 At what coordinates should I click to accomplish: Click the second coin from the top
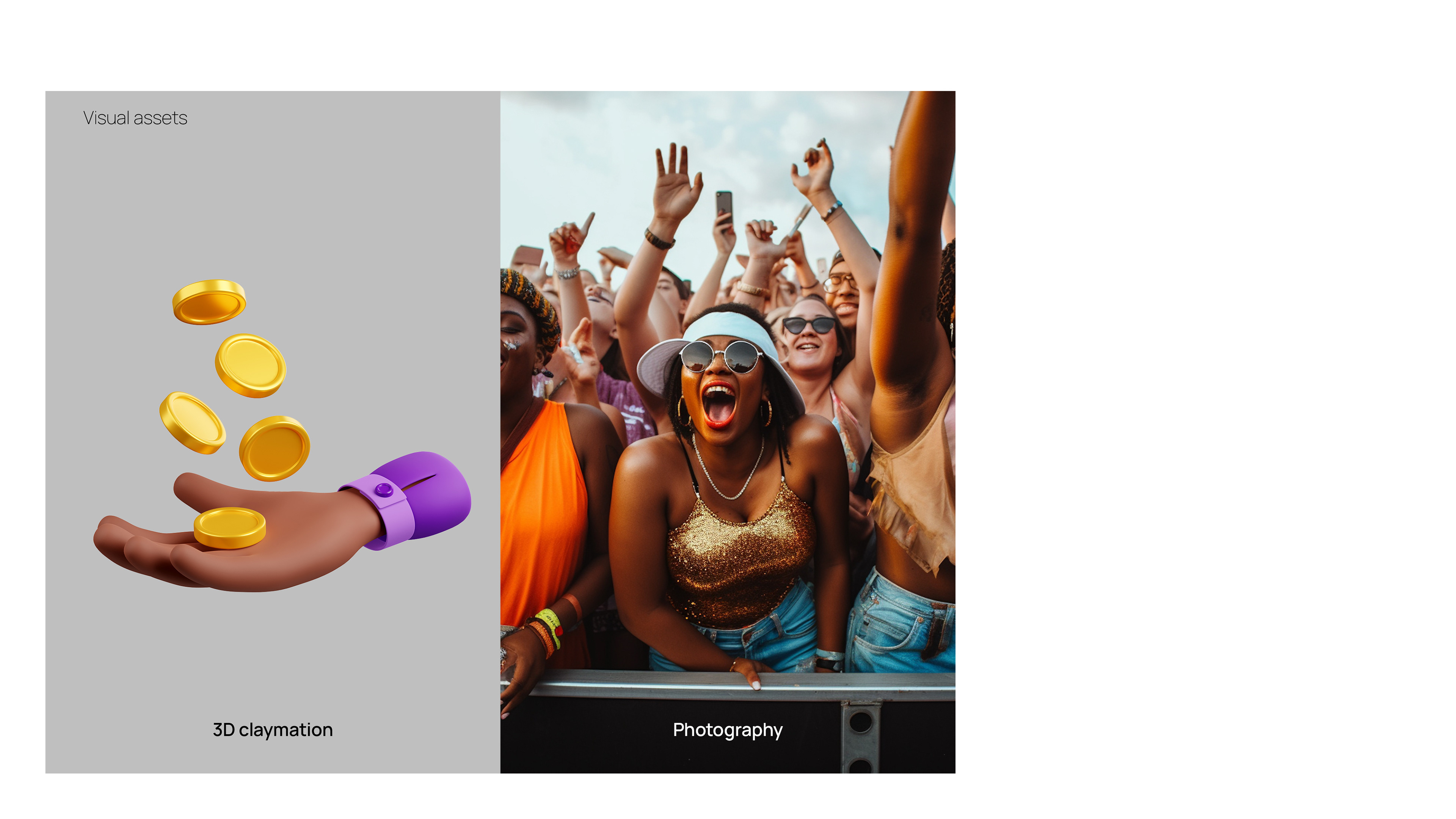coord(250,366)
